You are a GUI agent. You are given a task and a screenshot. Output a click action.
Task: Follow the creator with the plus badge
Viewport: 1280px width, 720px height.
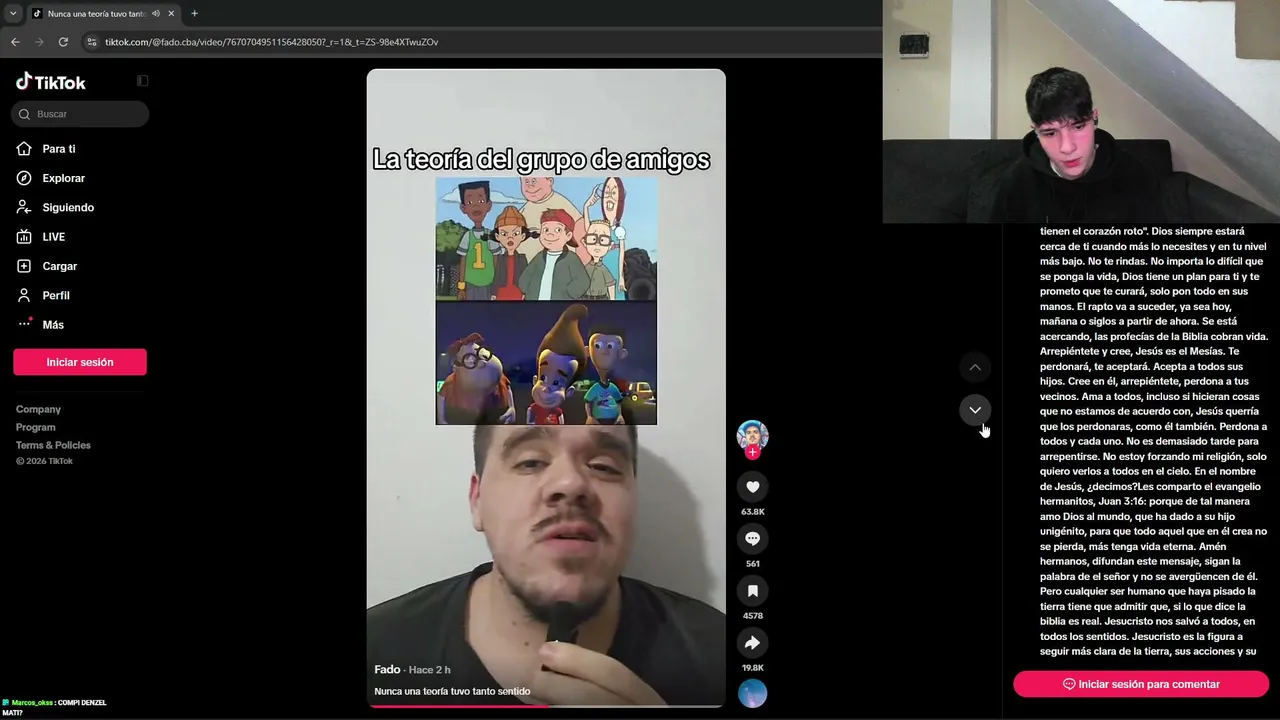(x=753, y=452)
